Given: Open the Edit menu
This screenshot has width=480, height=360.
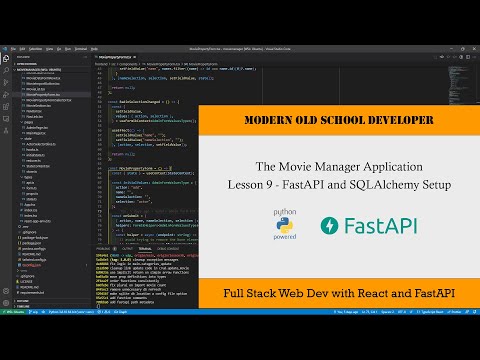Looking at the screenshot, I should coord(22,49).
